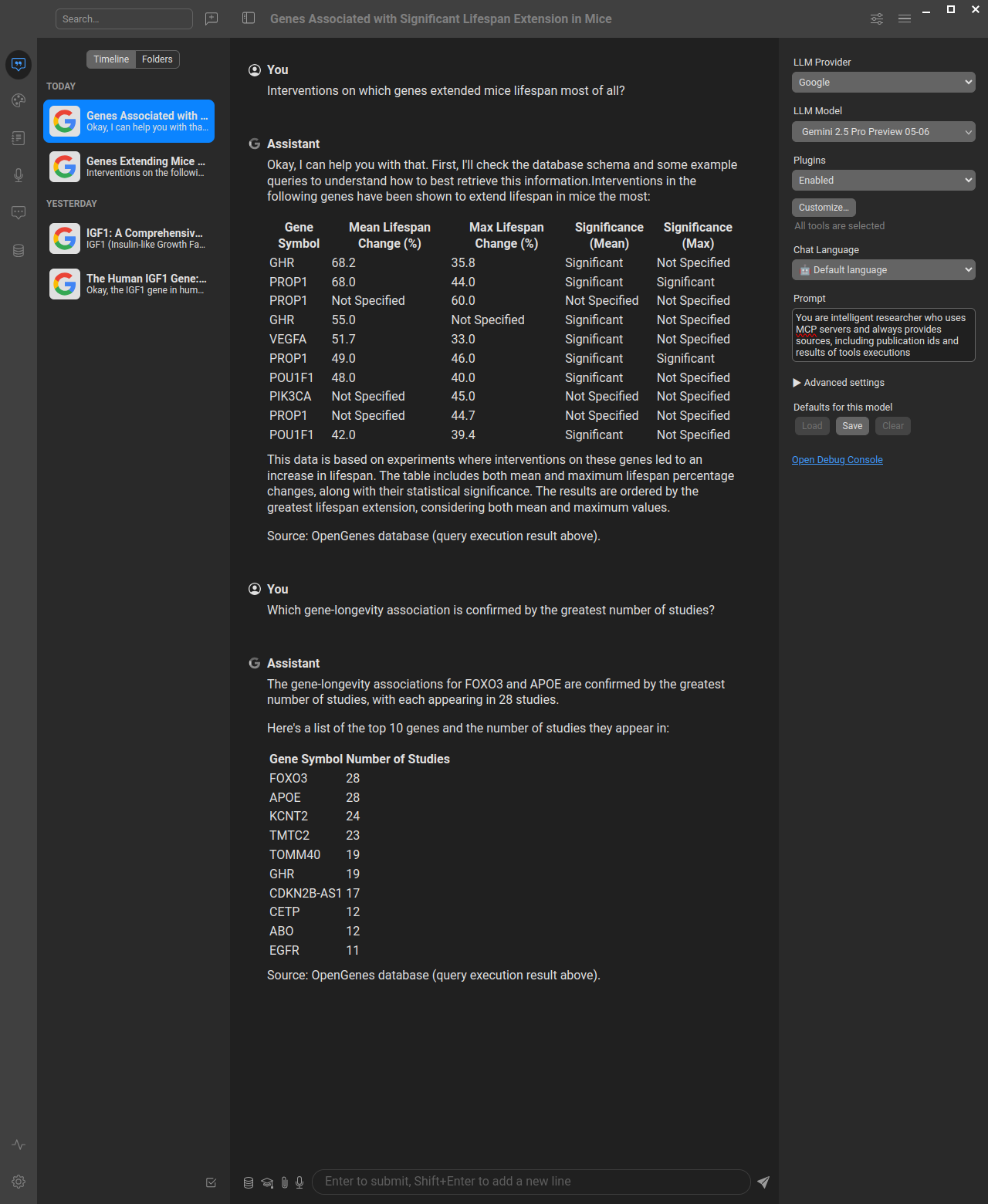Viewport: 988px width, 1204px height.
Task: Open the palette icon in left sidebar
Action: 19,100
